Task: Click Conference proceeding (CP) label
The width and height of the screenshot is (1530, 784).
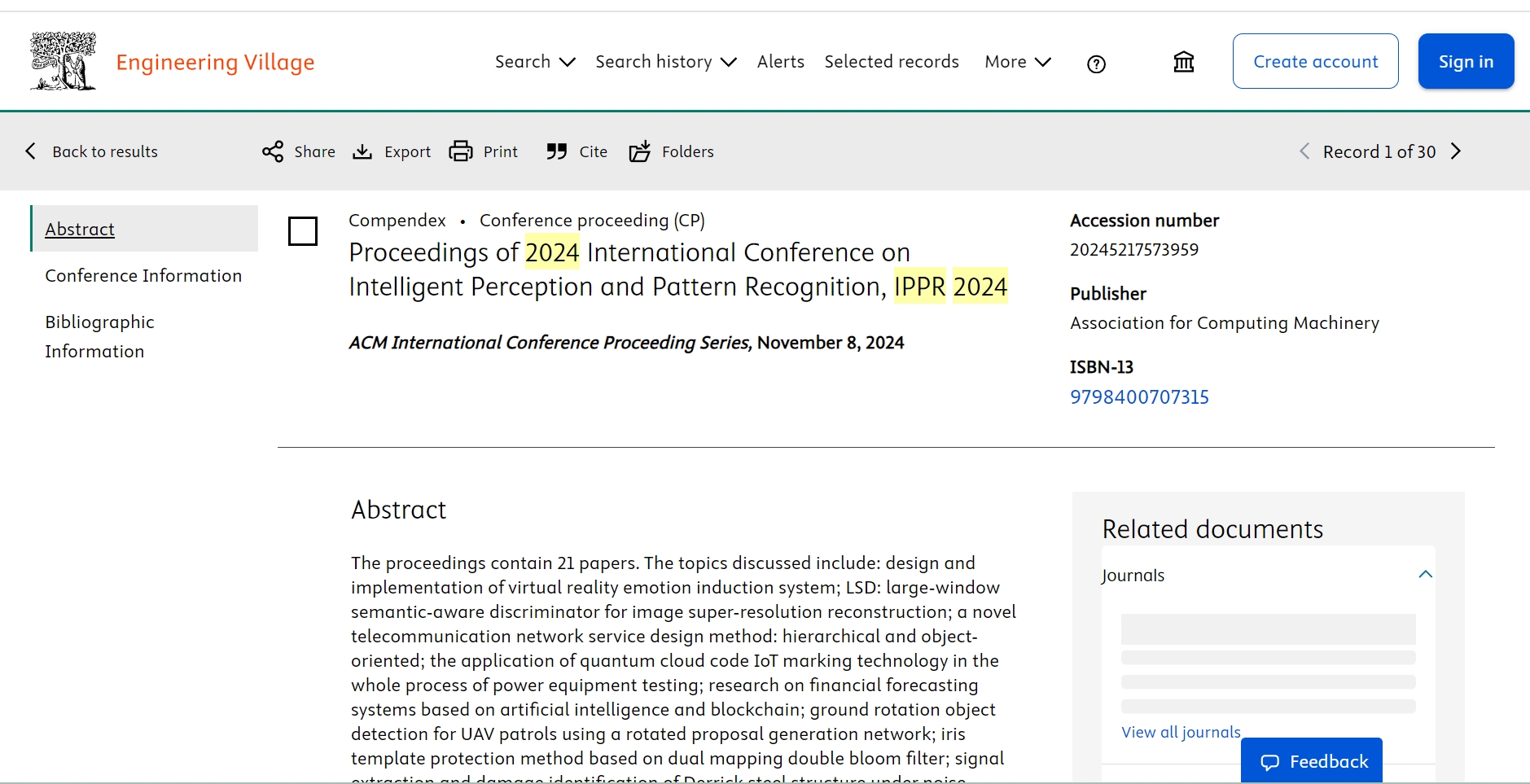Action: click(592, 221)
